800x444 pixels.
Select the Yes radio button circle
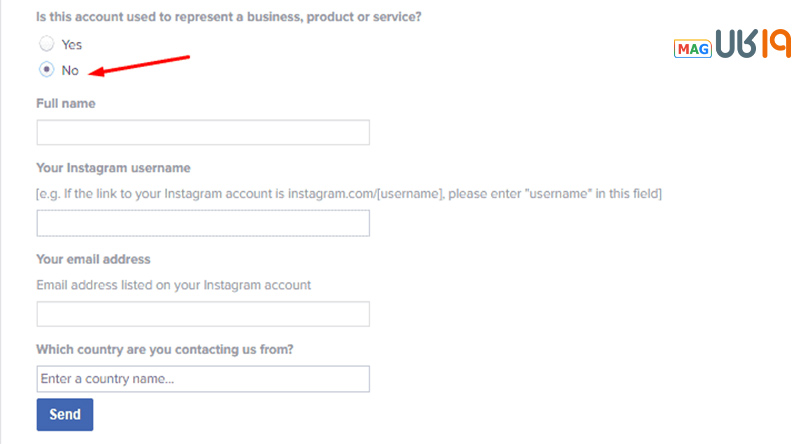coord(46,44)
